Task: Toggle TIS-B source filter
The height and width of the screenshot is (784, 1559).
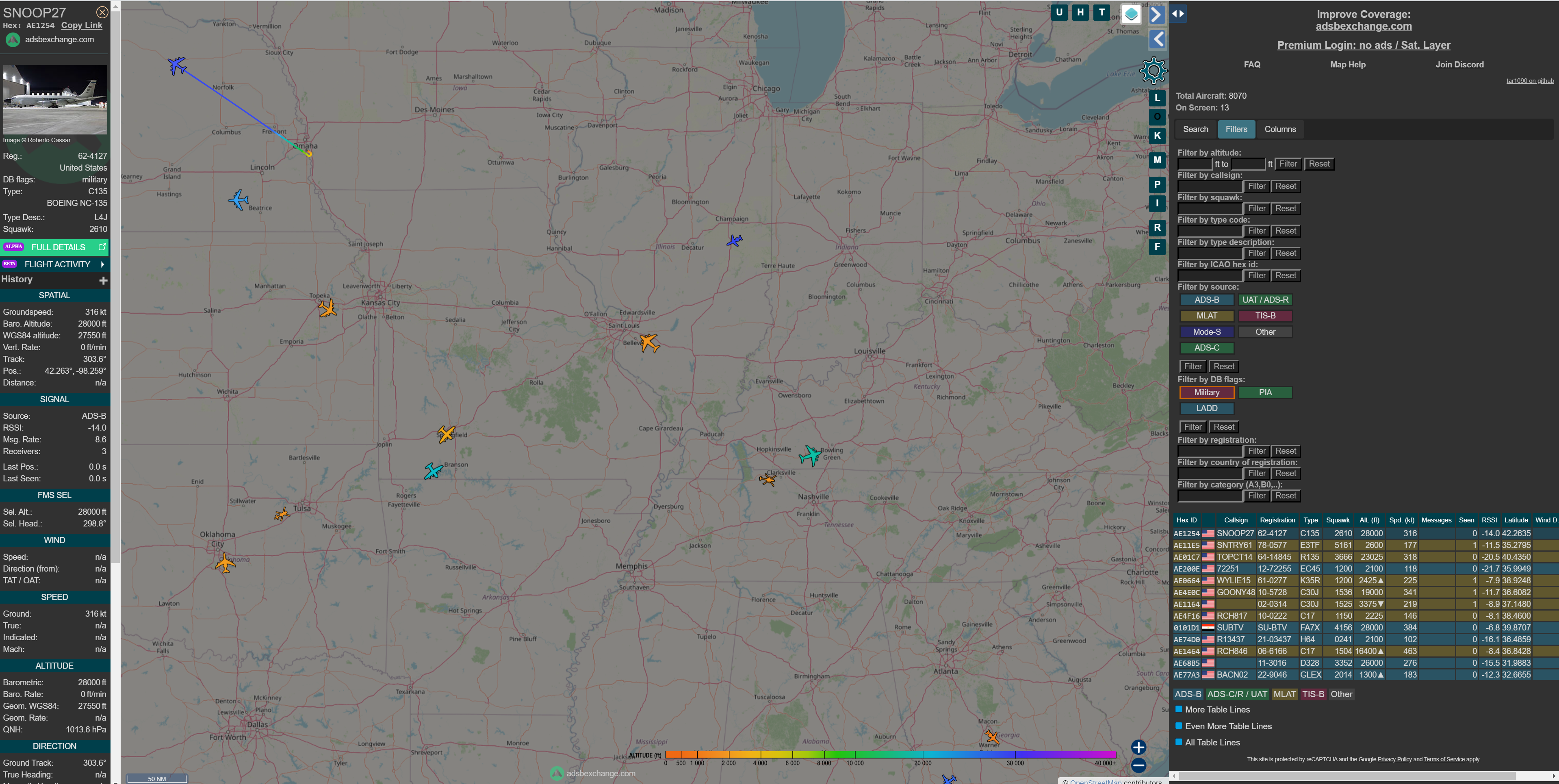Action: [1265, 316]
